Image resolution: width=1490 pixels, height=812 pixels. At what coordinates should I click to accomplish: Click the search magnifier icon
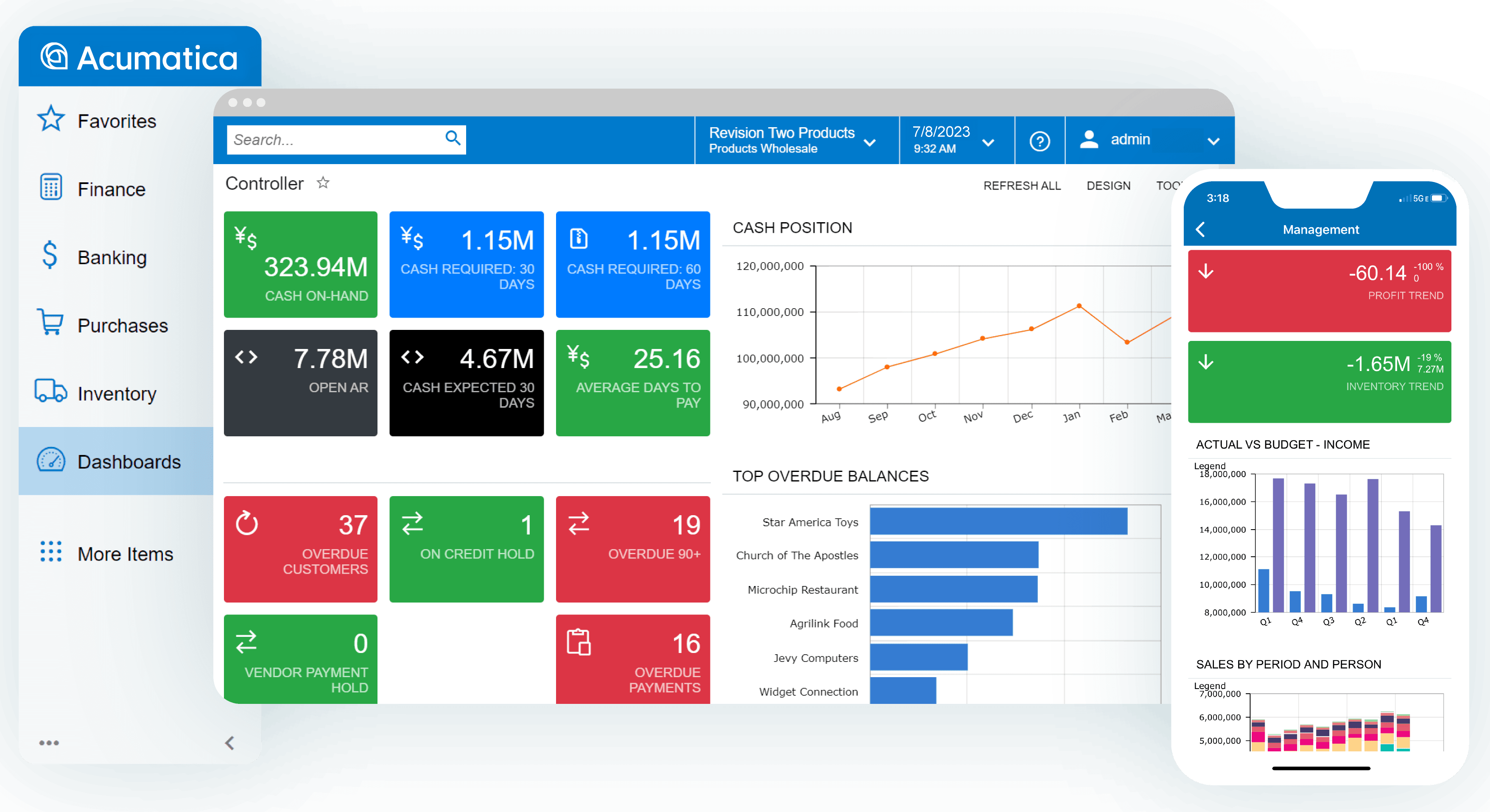click(x=453, y=138)
